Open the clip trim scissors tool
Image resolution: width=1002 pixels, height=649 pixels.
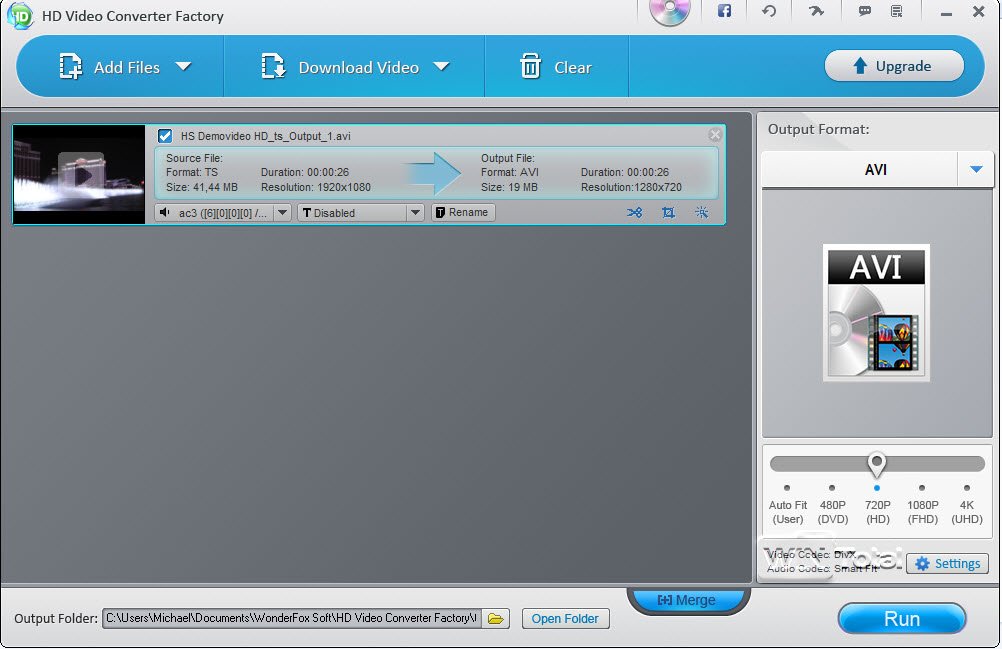point(635,212)
